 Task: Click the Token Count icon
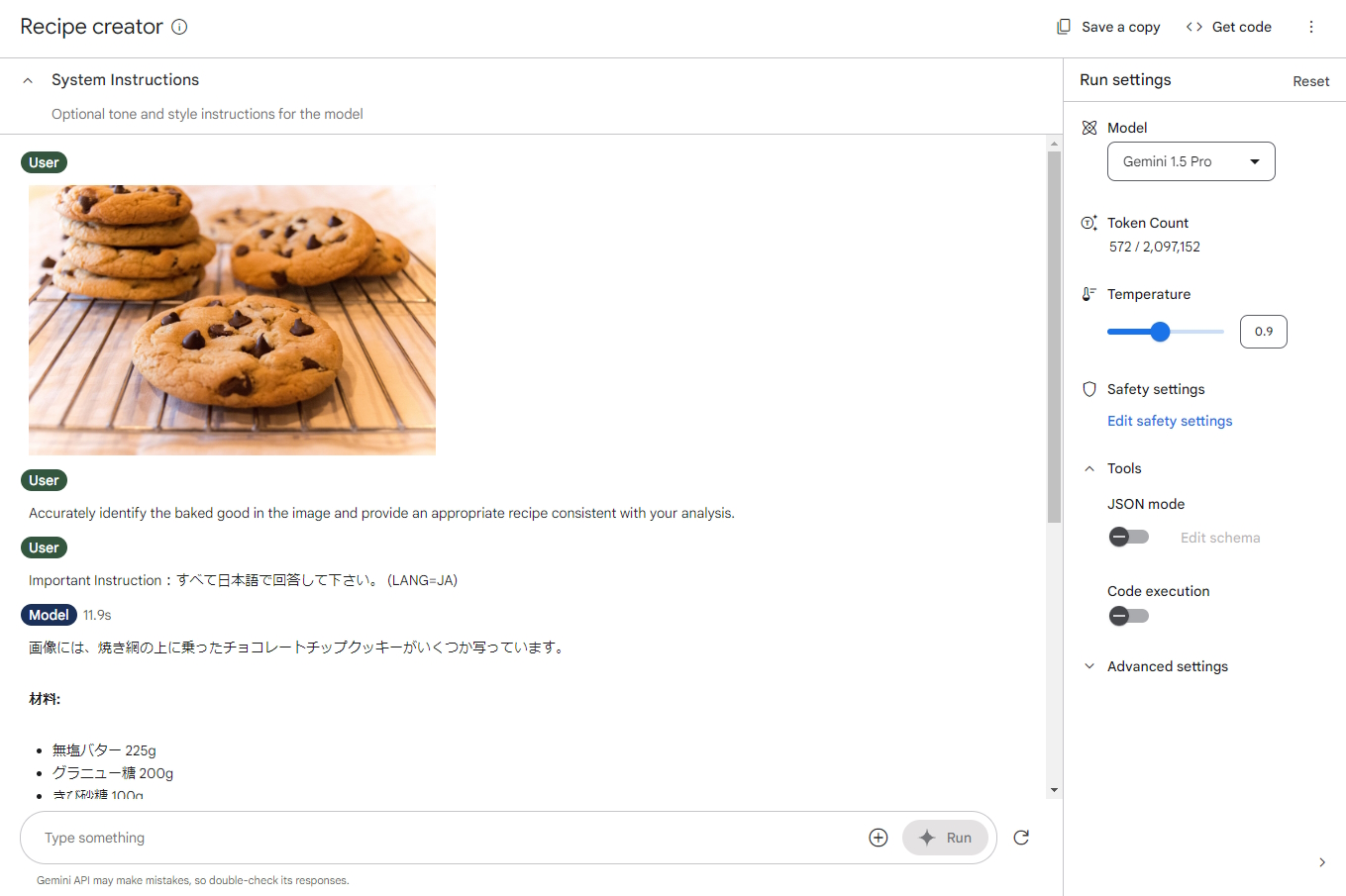point(1089,223)
